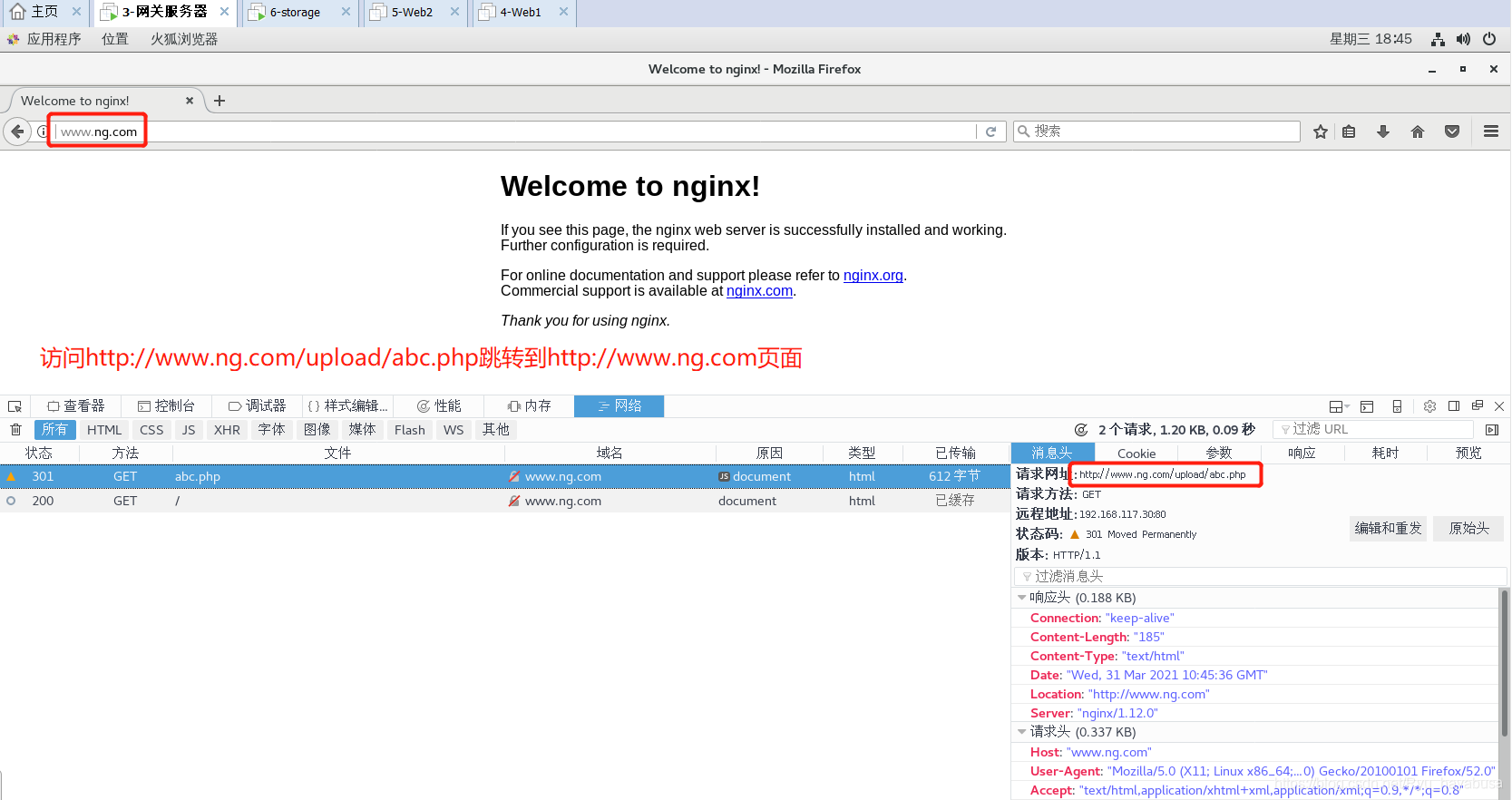
Task: Open a new browser tab with plus
Action: tap(219, 101)
